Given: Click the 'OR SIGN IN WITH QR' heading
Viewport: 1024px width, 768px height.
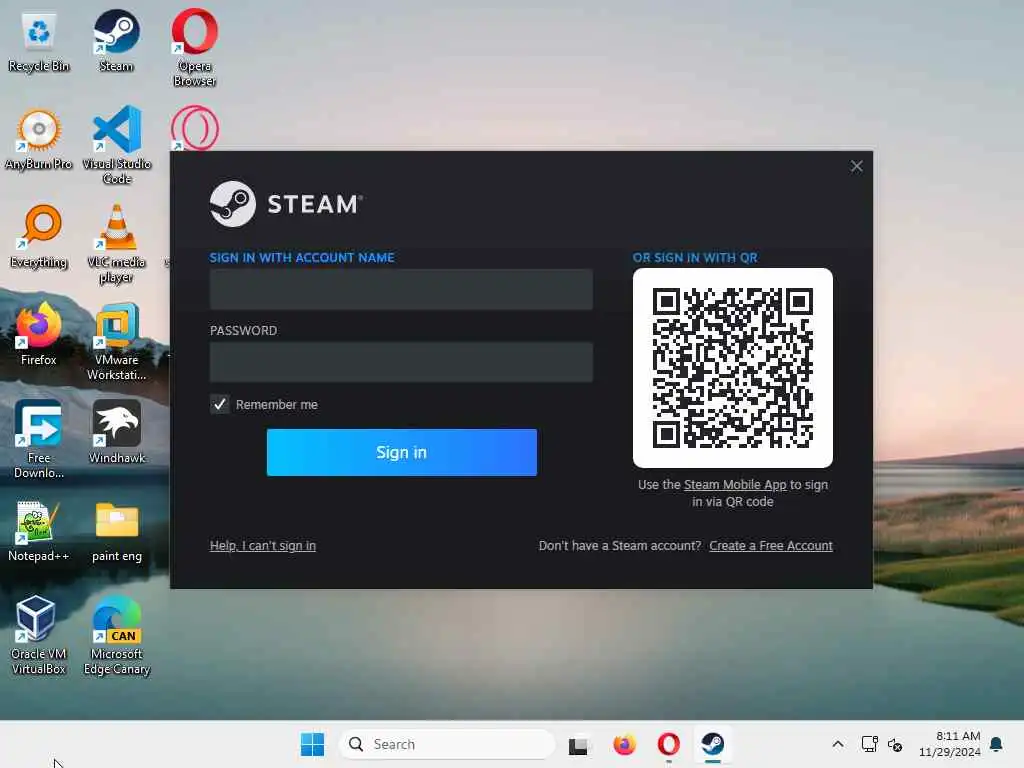Looking at the screenshot, I should tap(695, 257).
